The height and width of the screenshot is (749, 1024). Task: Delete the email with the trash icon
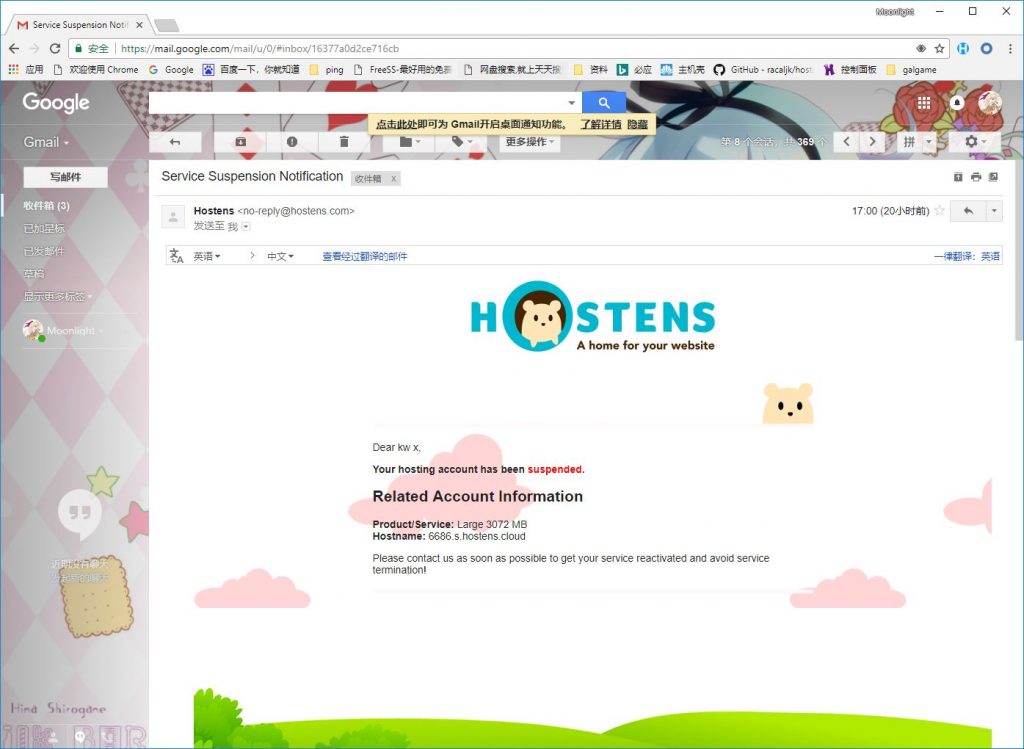[344, 142]
